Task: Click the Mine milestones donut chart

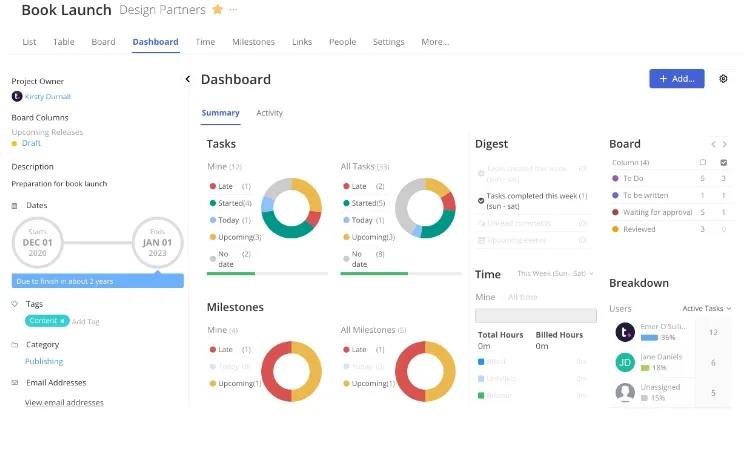Action: coord(291,371)
